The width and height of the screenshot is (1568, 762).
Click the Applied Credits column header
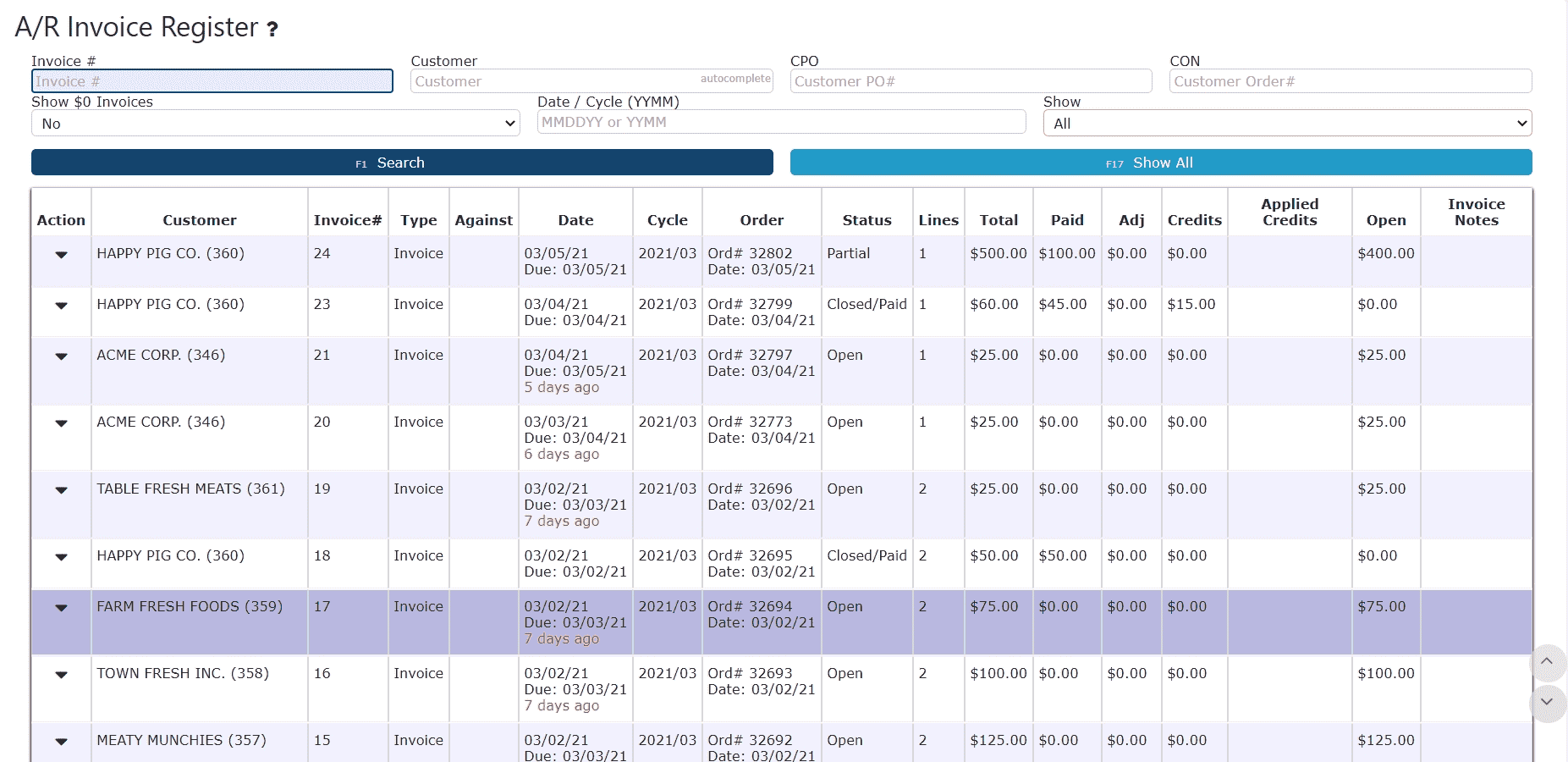coord(1290,212)
